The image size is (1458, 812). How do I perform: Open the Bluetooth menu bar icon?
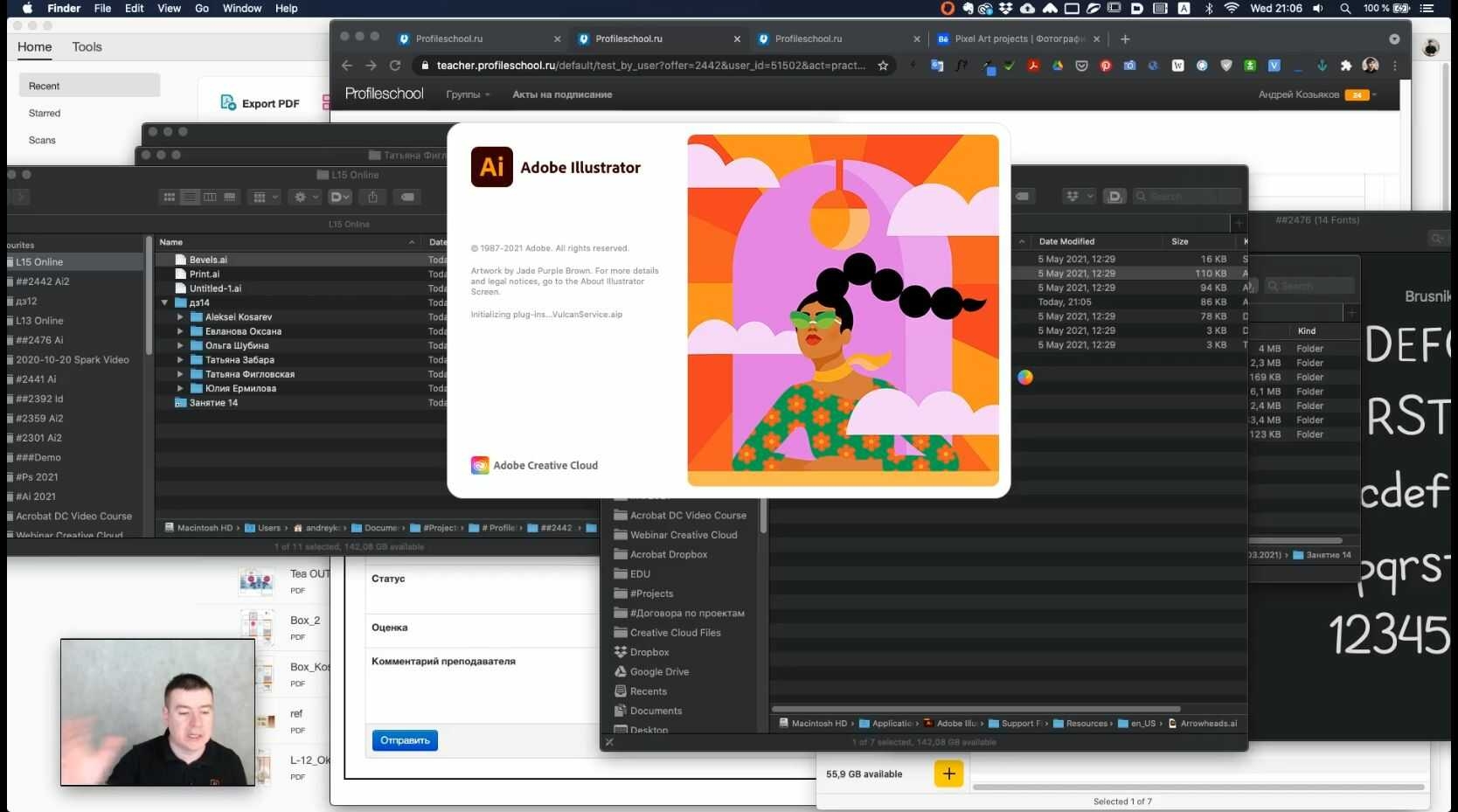click(1209, 9)
